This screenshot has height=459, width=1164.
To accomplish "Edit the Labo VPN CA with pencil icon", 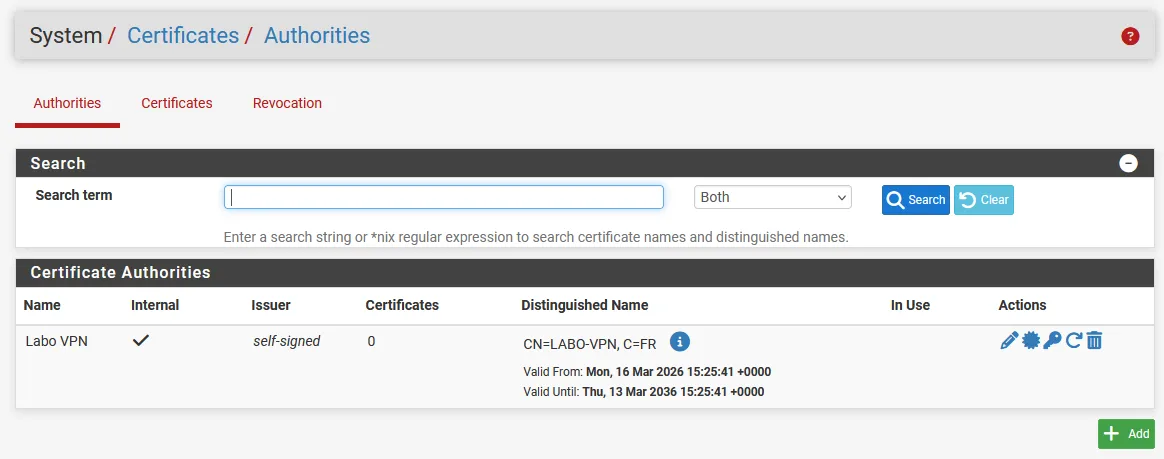I will coord(1008,341).
